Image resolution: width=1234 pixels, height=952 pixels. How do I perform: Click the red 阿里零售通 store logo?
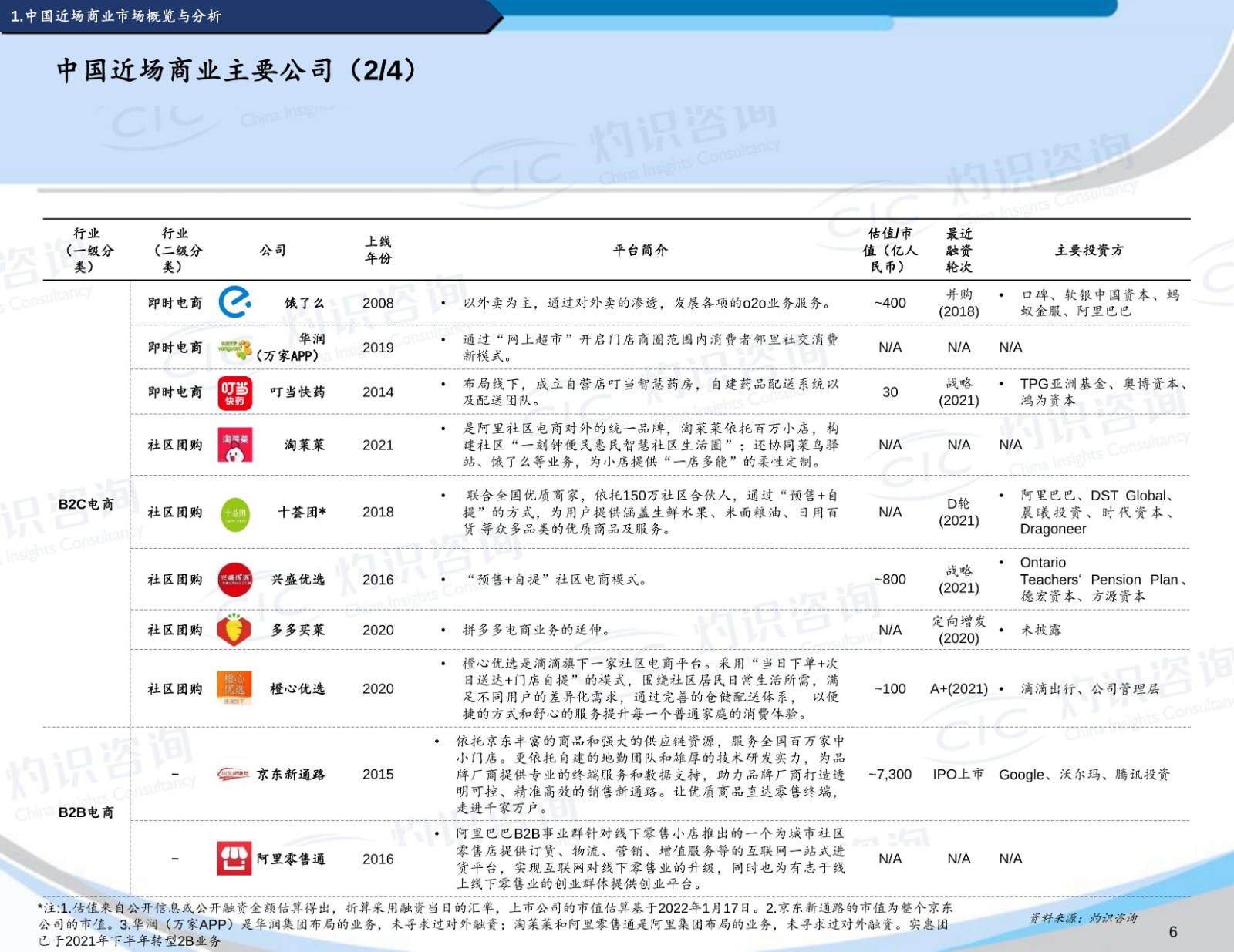coord(234,859)
